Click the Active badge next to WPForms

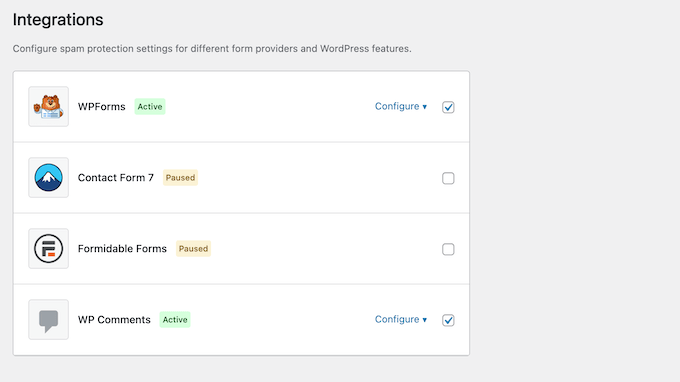[150, 107]
